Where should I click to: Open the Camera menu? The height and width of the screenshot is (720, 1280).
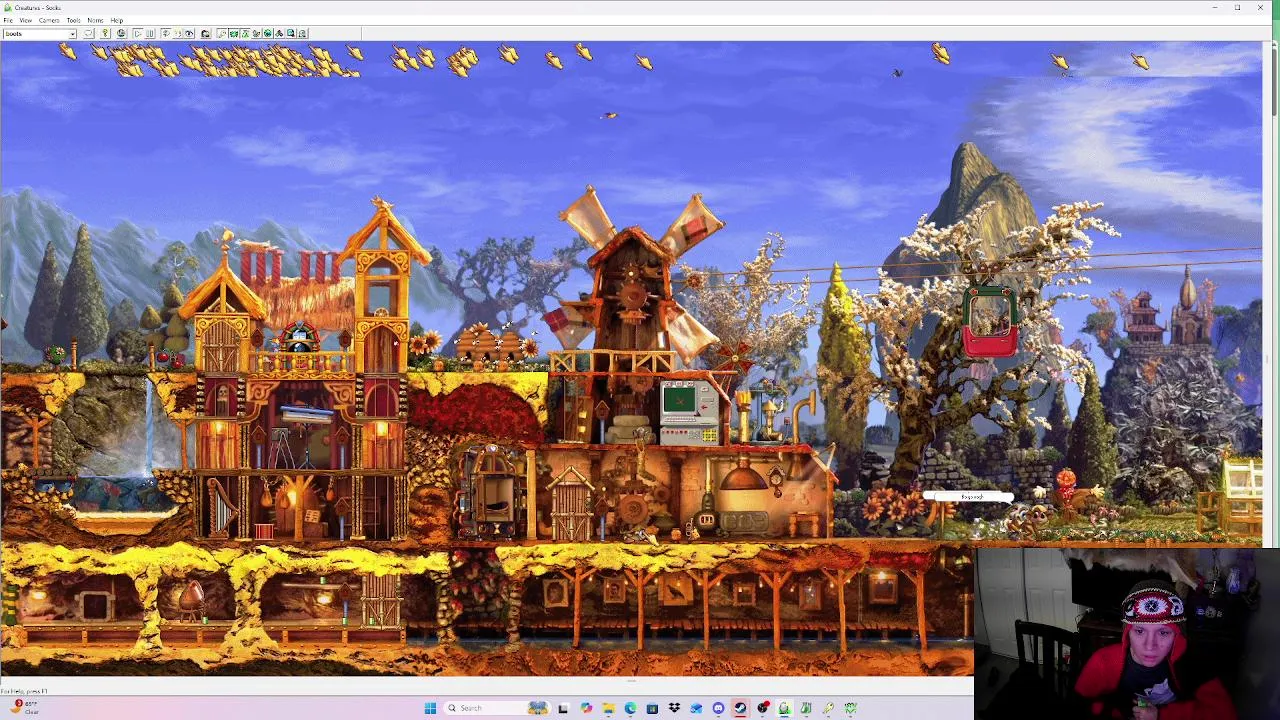tap(49, 20)
